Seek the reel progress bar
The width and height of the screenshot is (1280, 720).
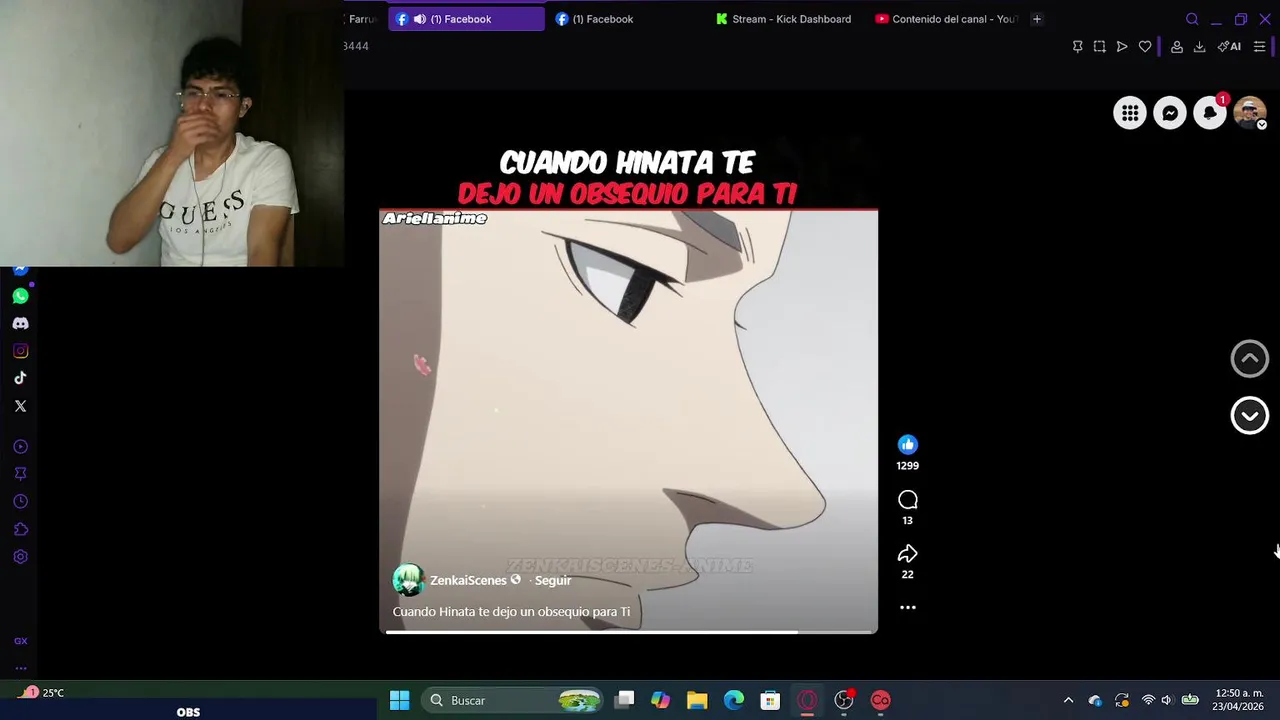point(629,632)
